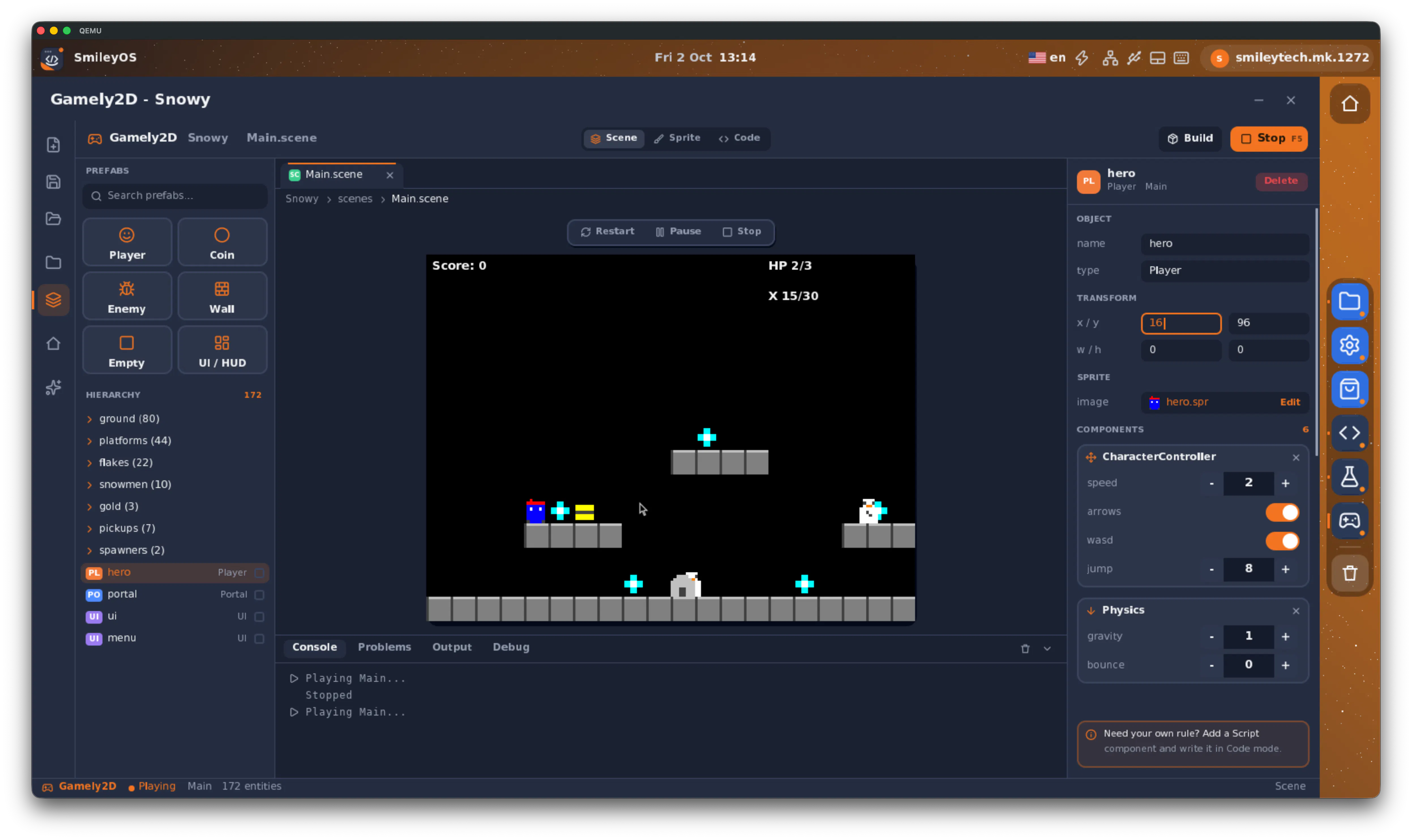Add a UI / HUD prefab
Image resolution: width=1412 pixels, height=840 pixels.
point(222,350)
